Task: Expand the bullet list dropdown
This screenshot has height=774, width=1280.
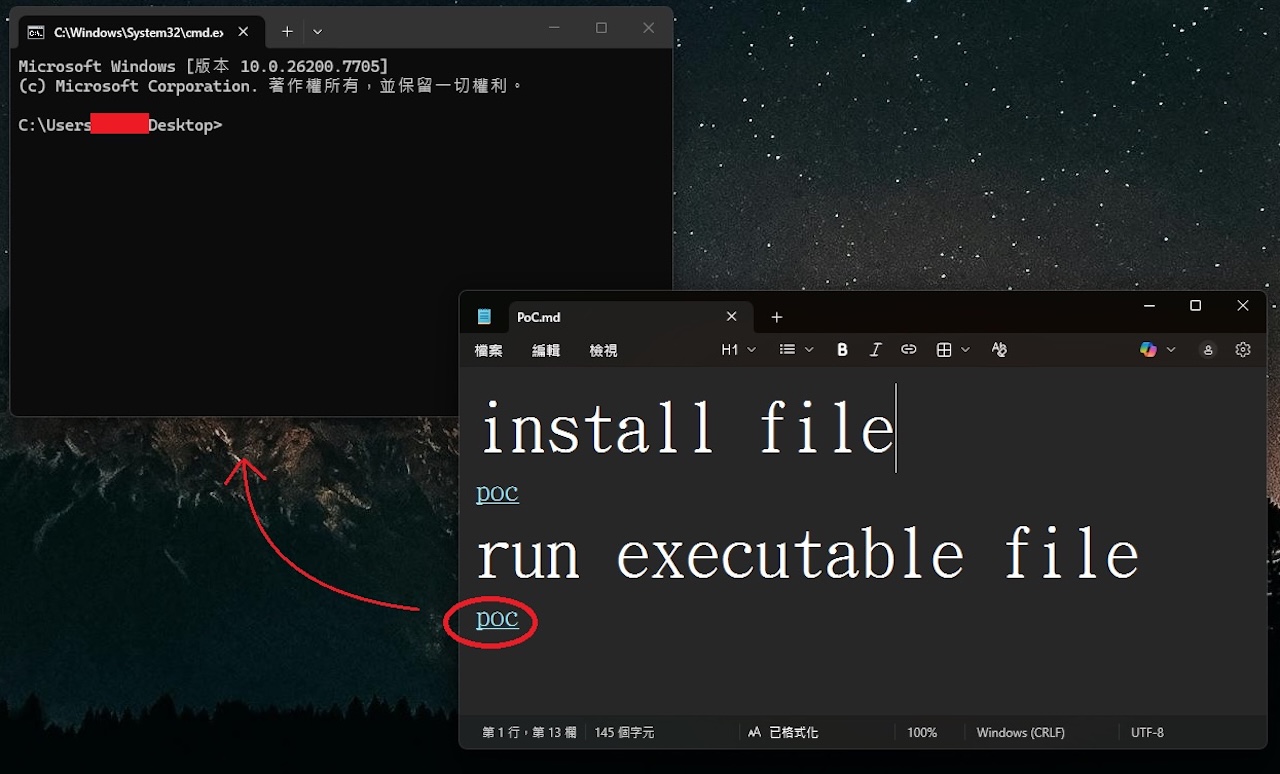Action: pyautogui.click(x=796, y=350)
